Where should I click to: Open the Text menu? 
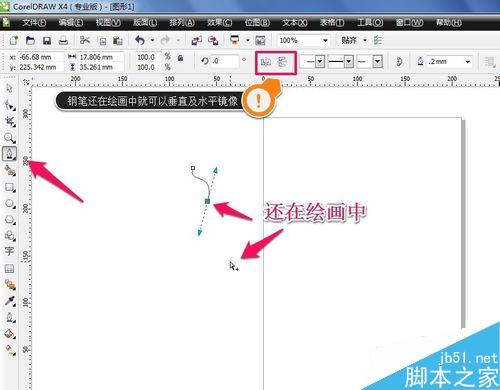[x=295, y=23]
